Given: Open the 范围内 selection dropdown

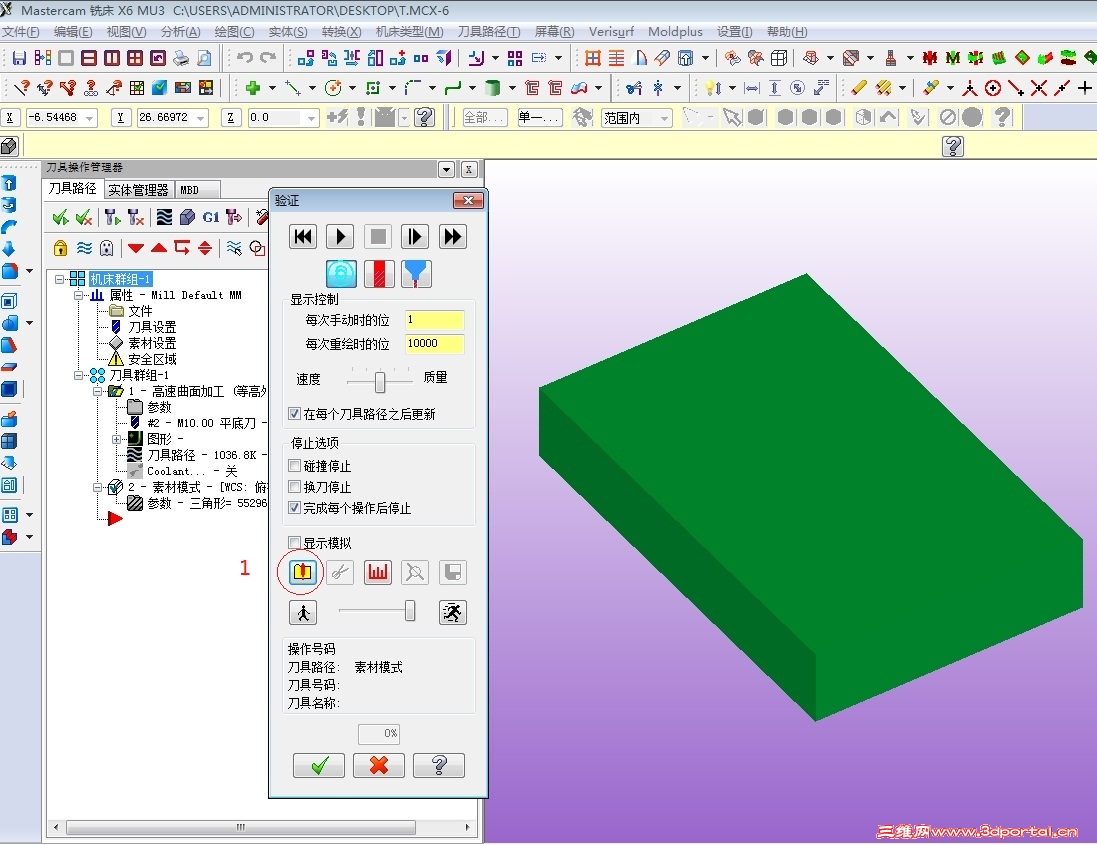Looking at the screenshot, I should 664,118.
